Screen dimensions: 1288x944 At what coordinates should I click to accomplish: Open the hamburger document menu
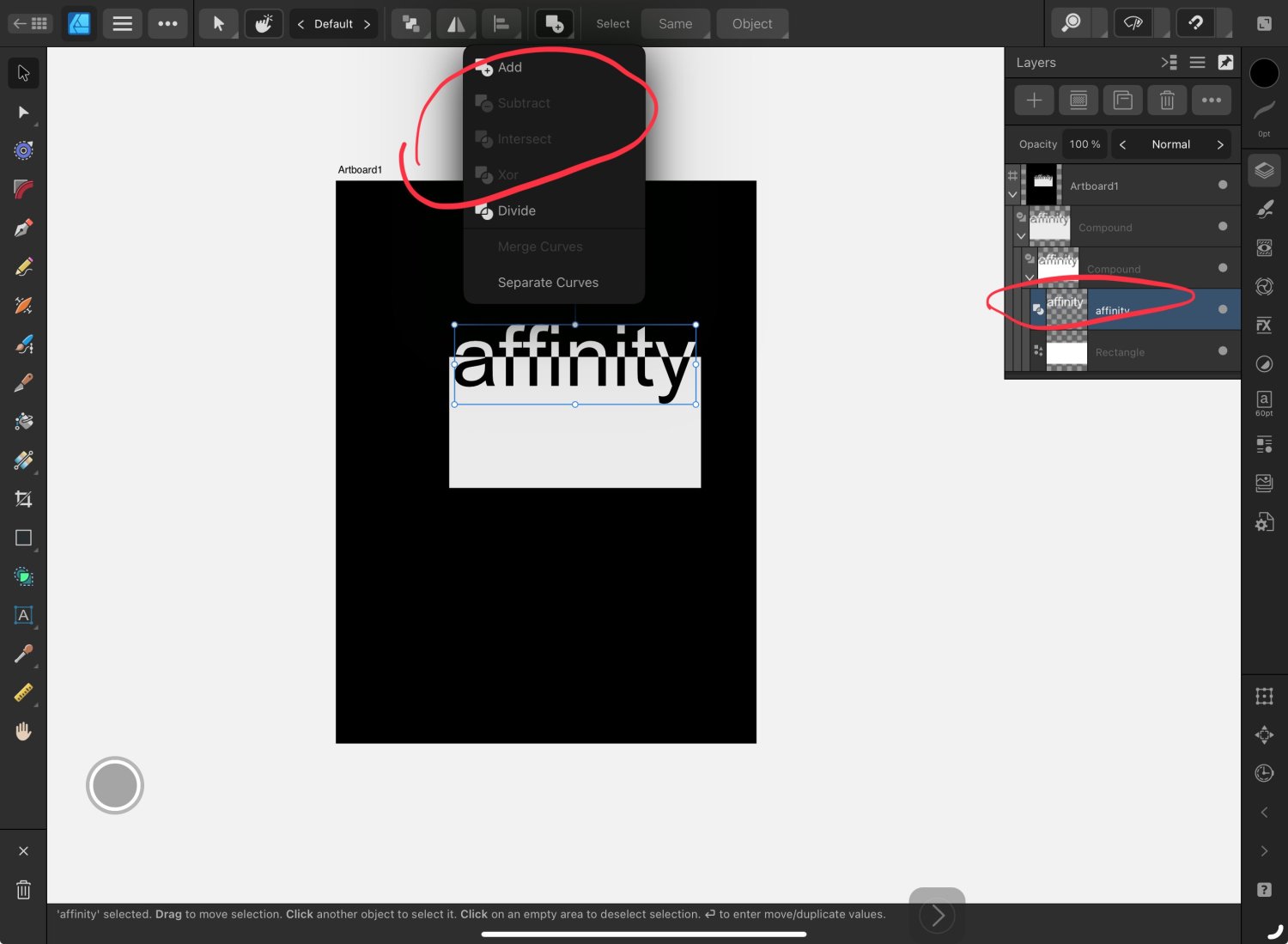(x=123, y=23)
